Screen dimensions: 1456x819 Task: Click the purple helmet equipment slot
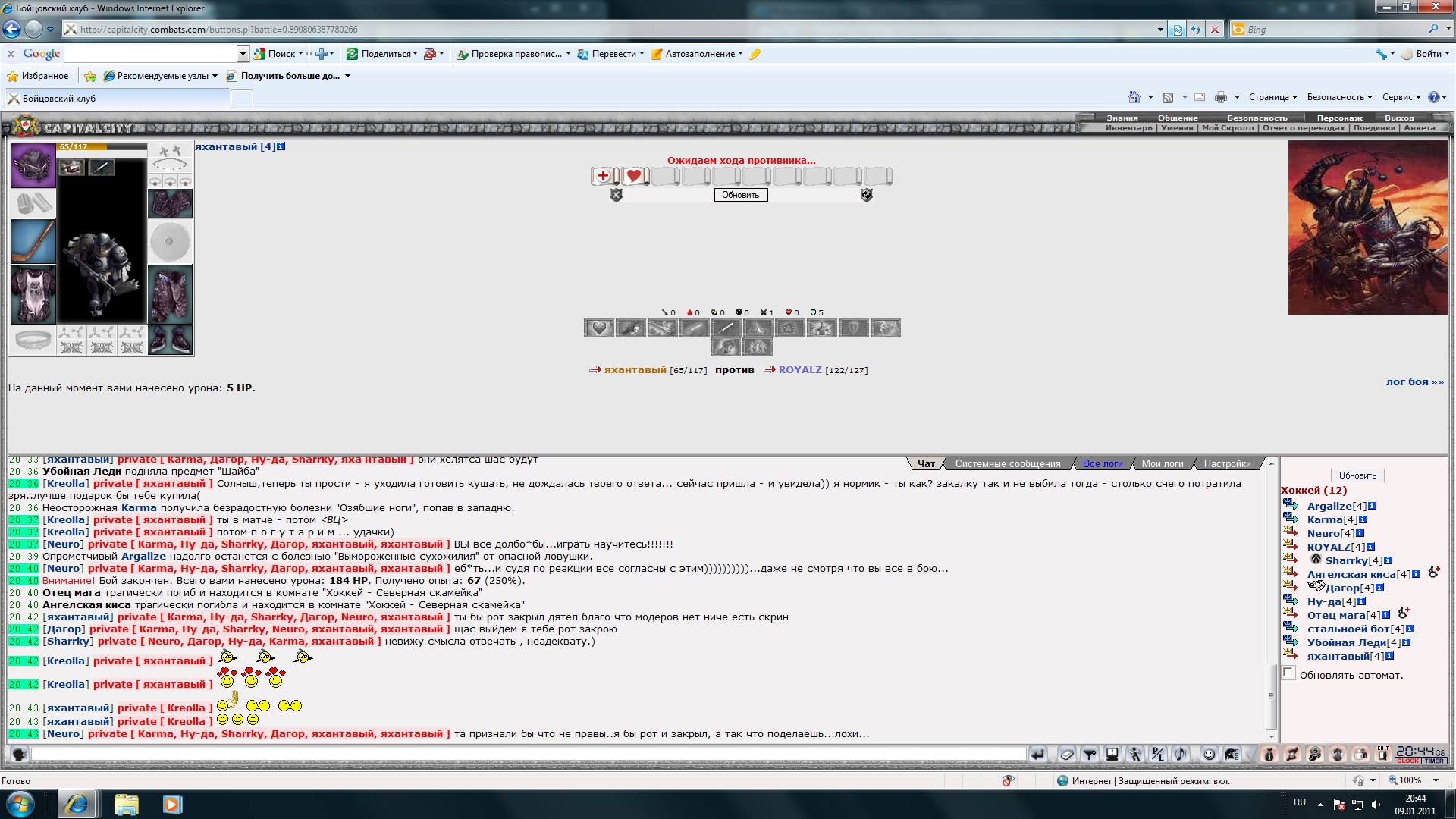pos(33,165)
